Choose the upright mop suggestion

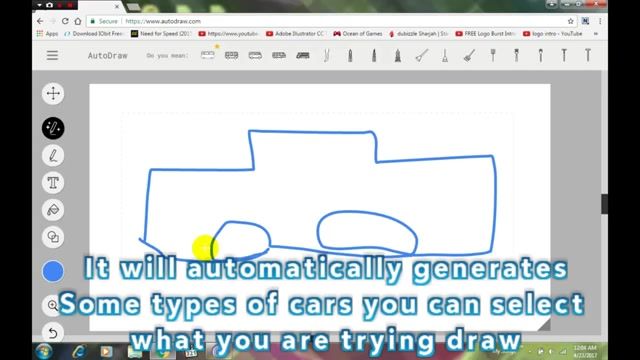[445, 56]
